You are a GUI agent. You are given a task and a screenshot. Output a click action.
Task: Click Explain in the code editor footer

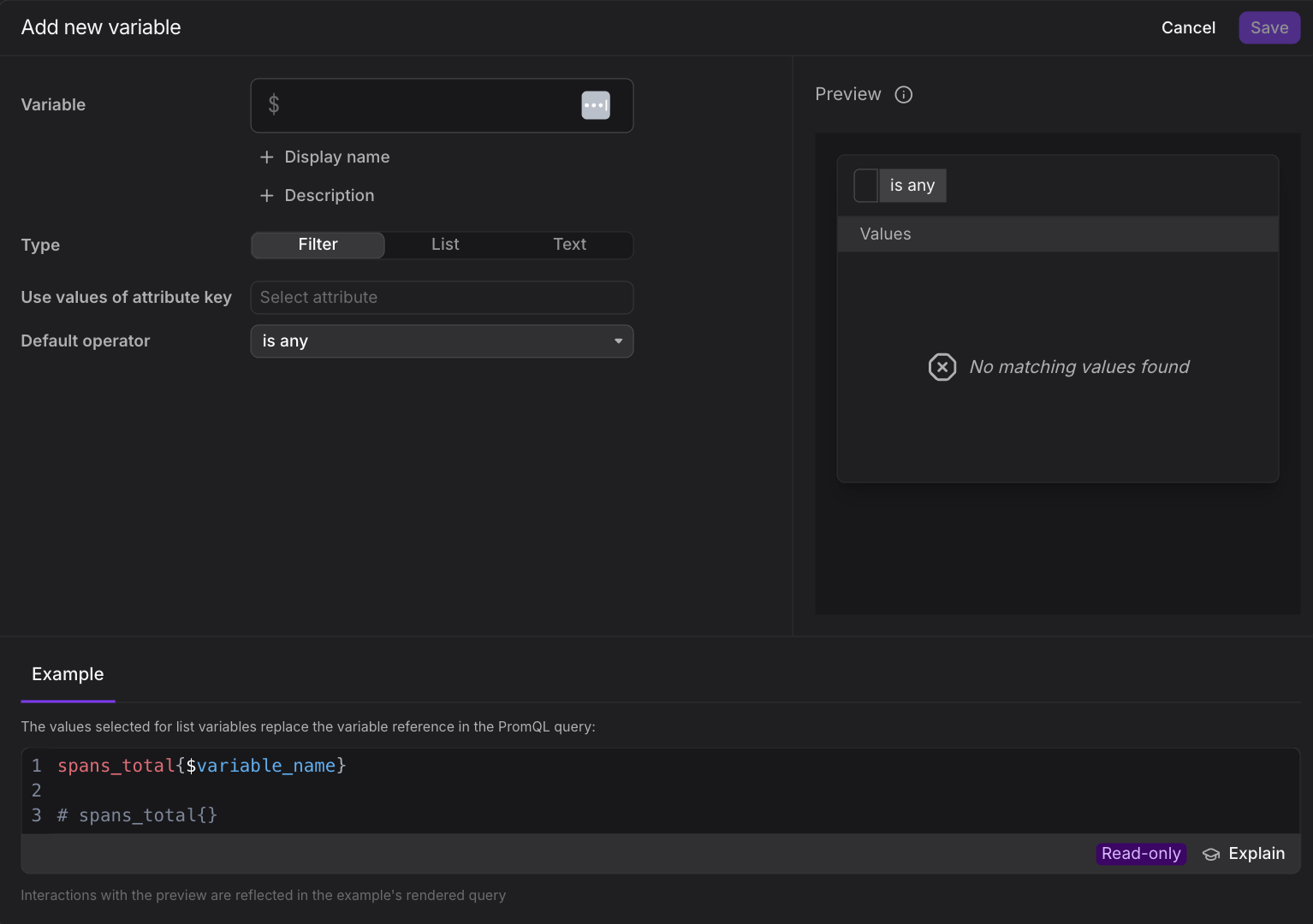click(1244, 854)
